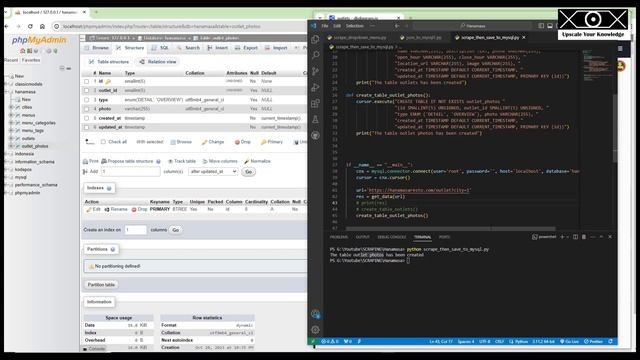Click the Prettier status bar item
Image resolution: width=640 pixels, height=360 pixels.
[x=593, y=341]
